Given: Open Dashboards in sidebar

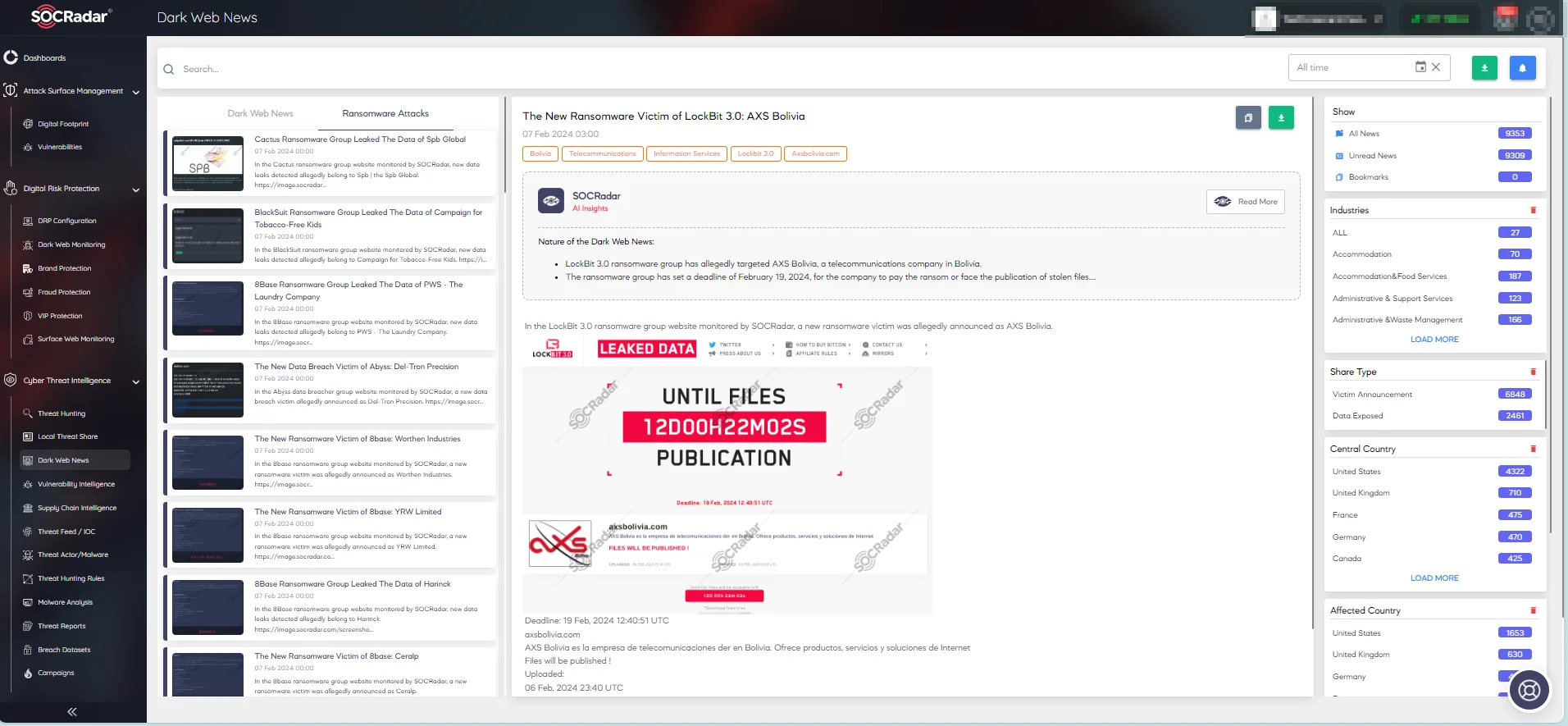Looking at the screenshot, I should [44, 58].
